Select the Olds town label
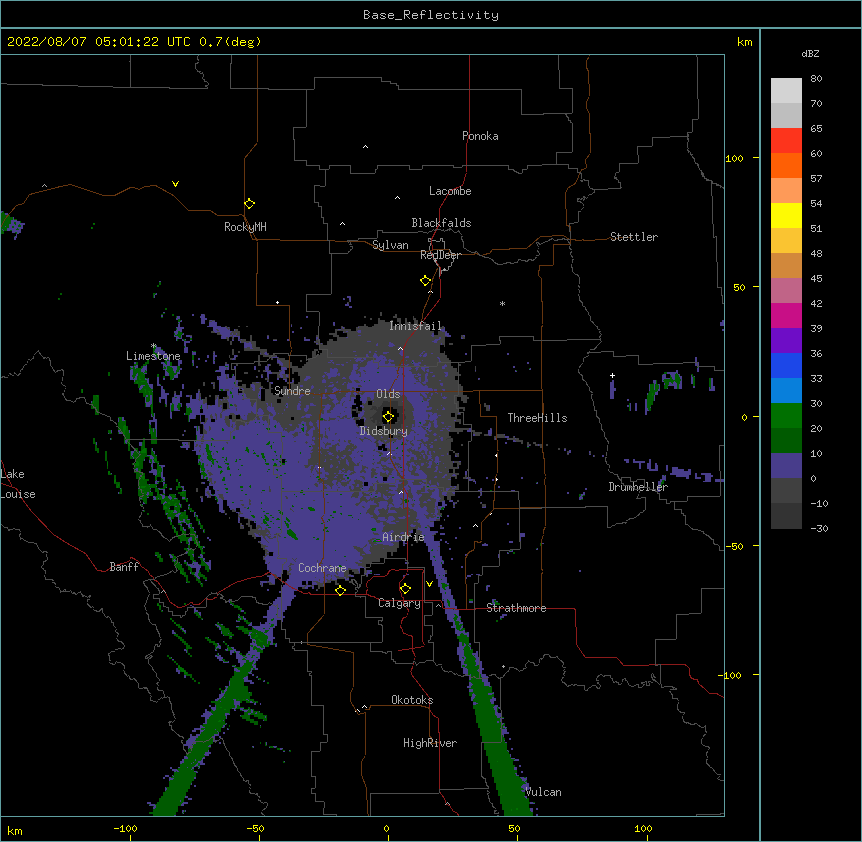 pyautogui.click(x=388, y=394)
